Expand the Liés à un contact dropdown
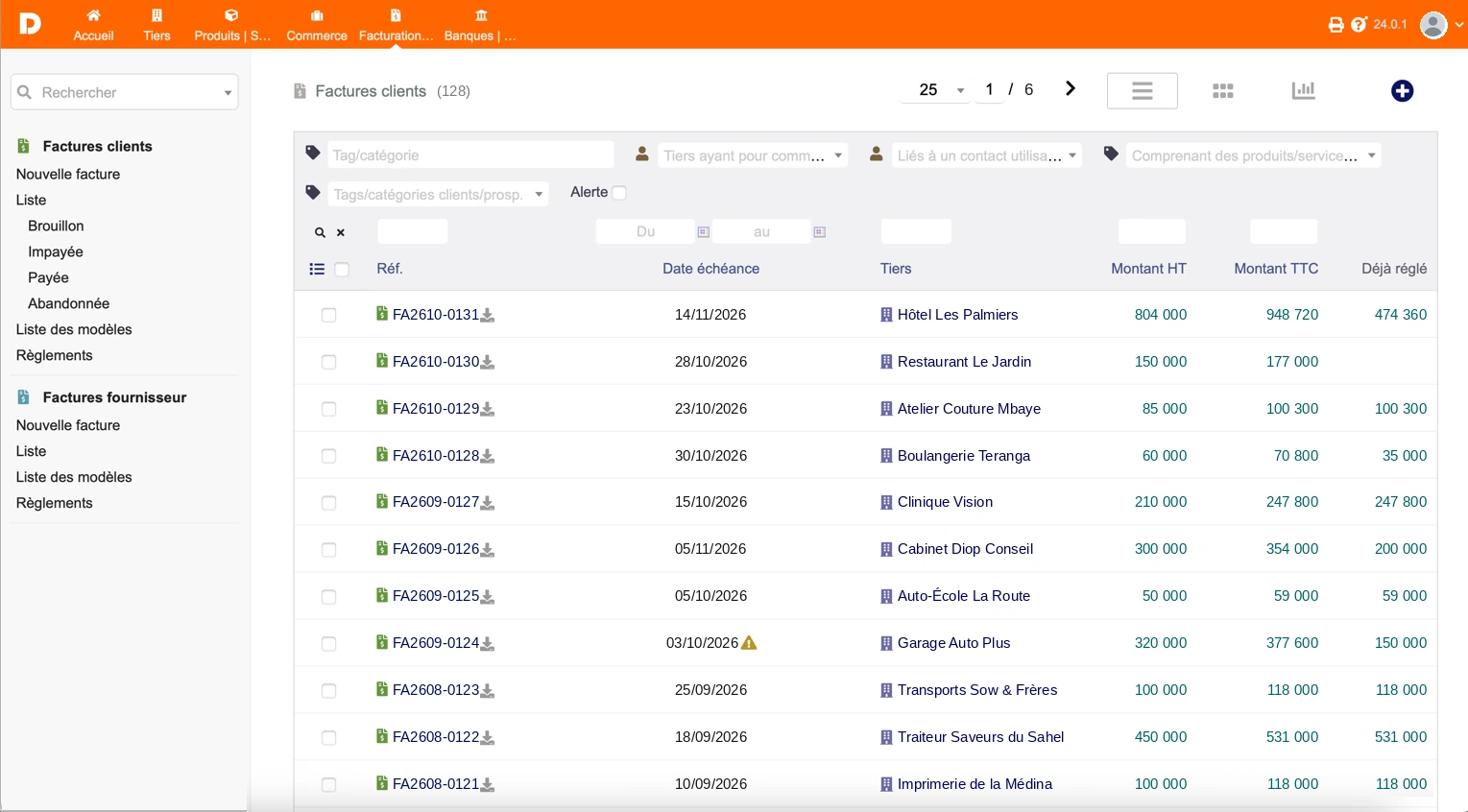1468x812 pixels. click(987, 155)
